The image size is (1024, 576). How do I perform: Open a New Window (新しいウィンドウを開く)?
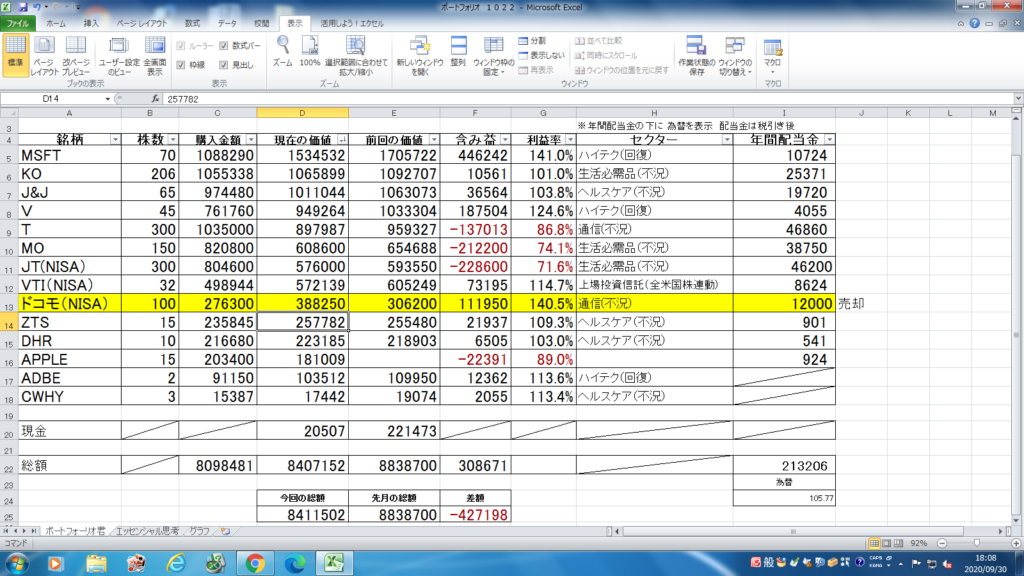pos(419,55)
